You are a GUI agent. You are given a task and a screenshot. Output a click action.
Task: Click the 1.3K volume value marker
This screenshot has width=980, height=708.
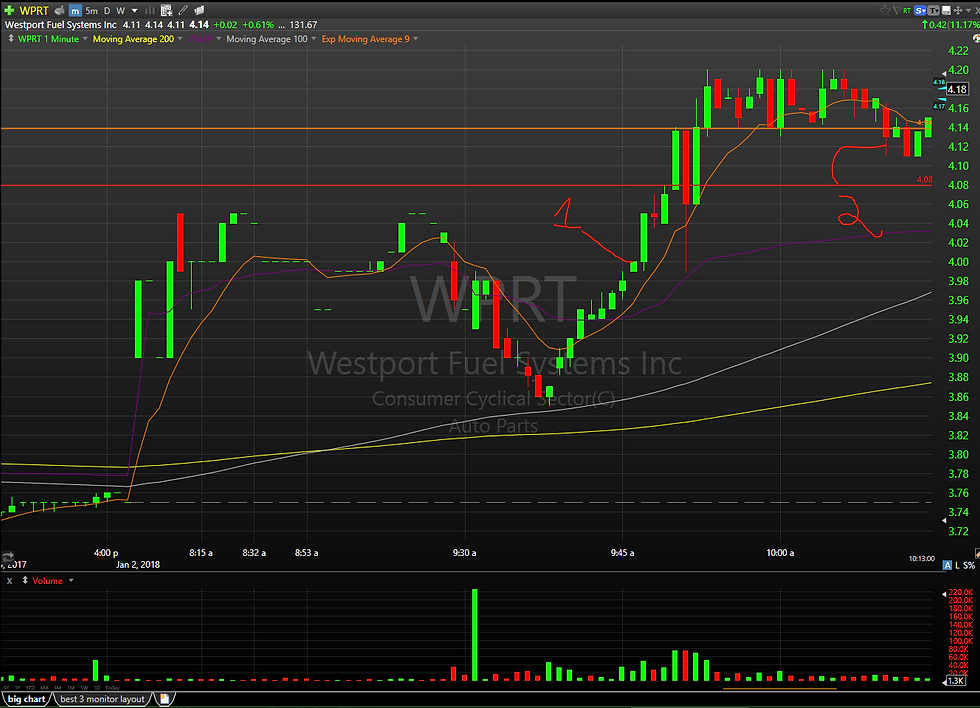tap(956, 681)
